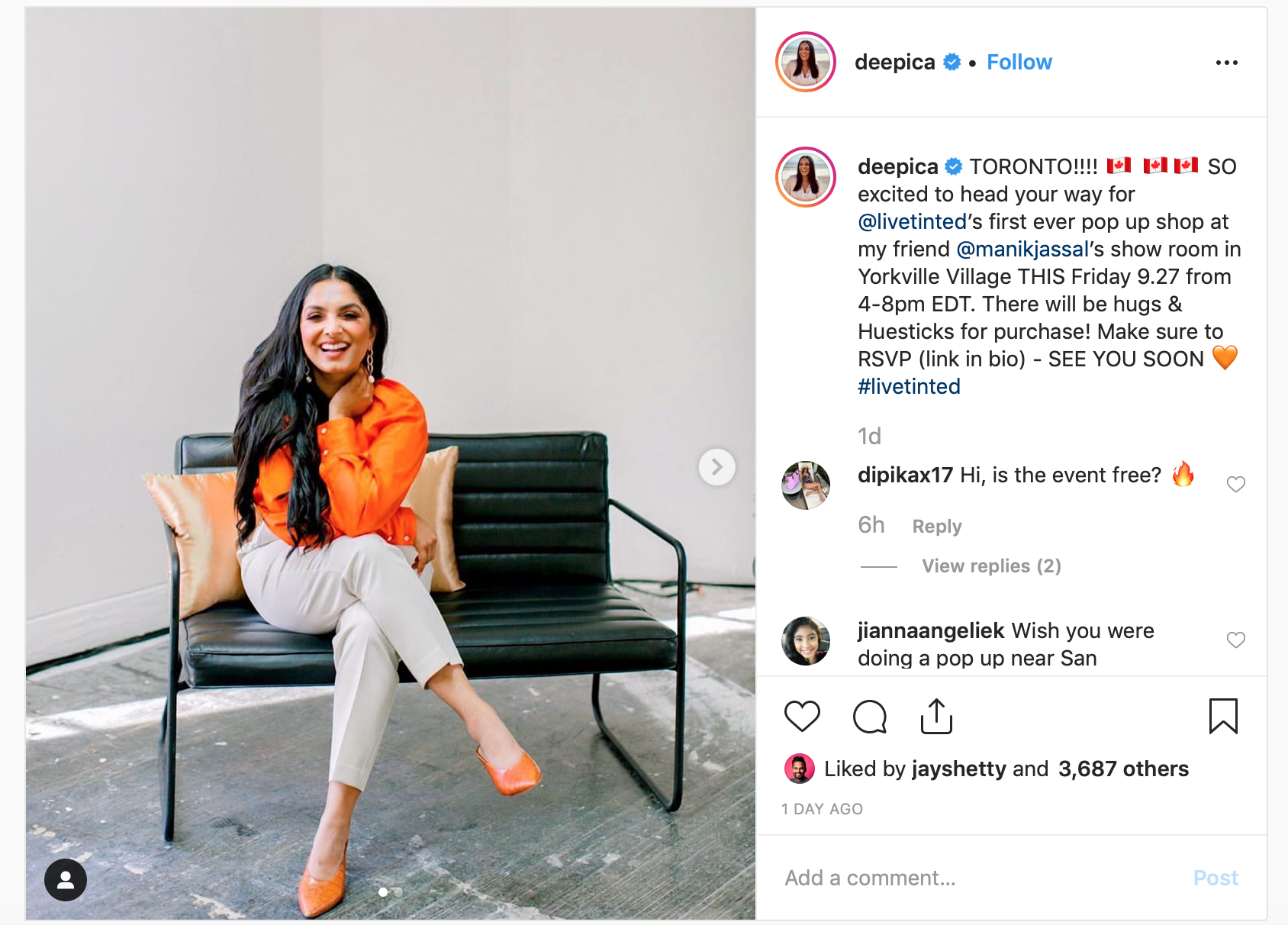View the 3,687 others who liked
This screenshot has height=925, width=1288.
point(1123,769)
